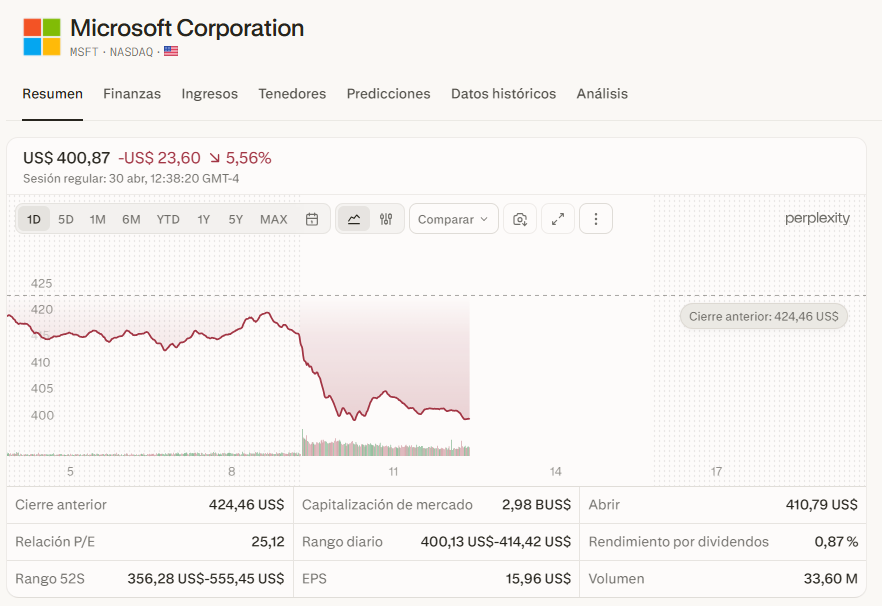The height and width of the screenshot is (606, 882).
Task: Click the current price US$ 400,87
Action: [x=66, y=158]
